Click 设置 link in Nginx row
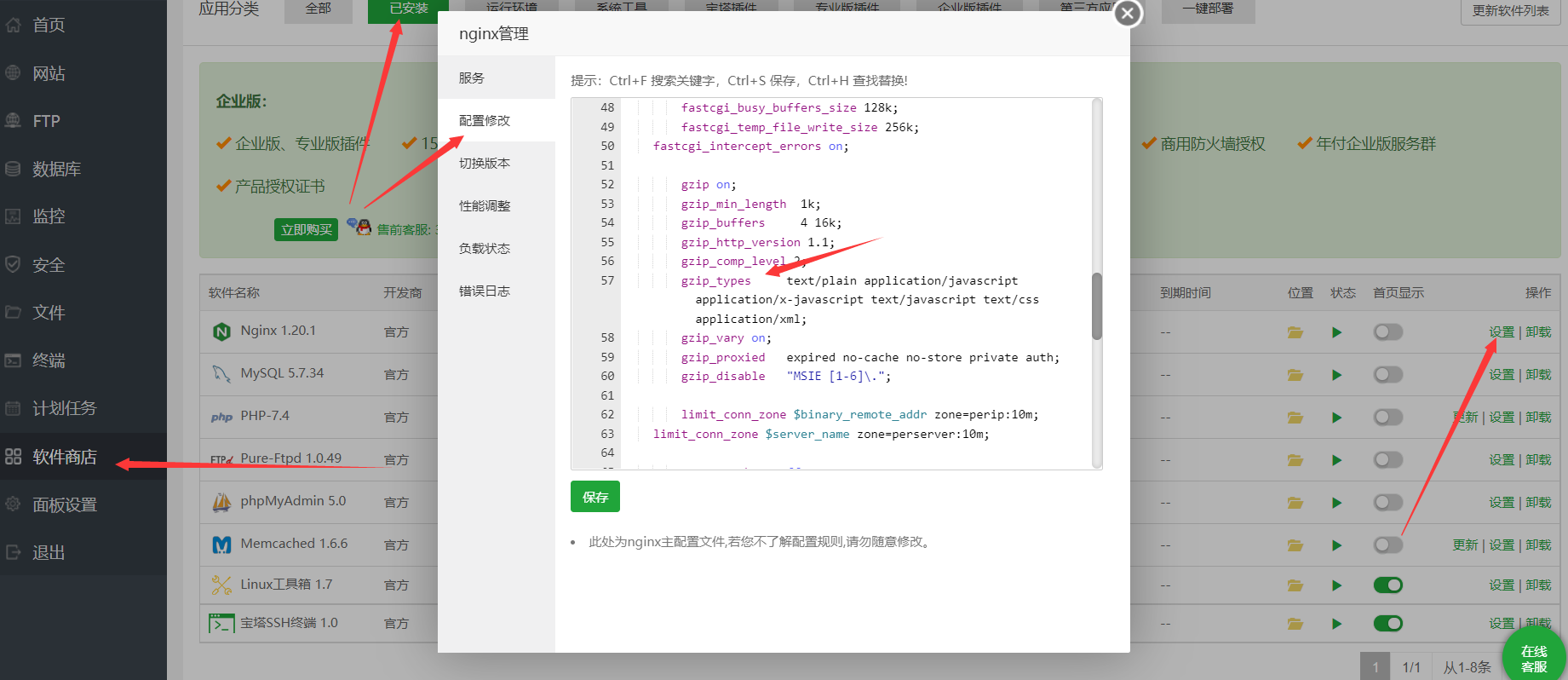The width and height of the screenshot is (1568, 680). 1502,331
